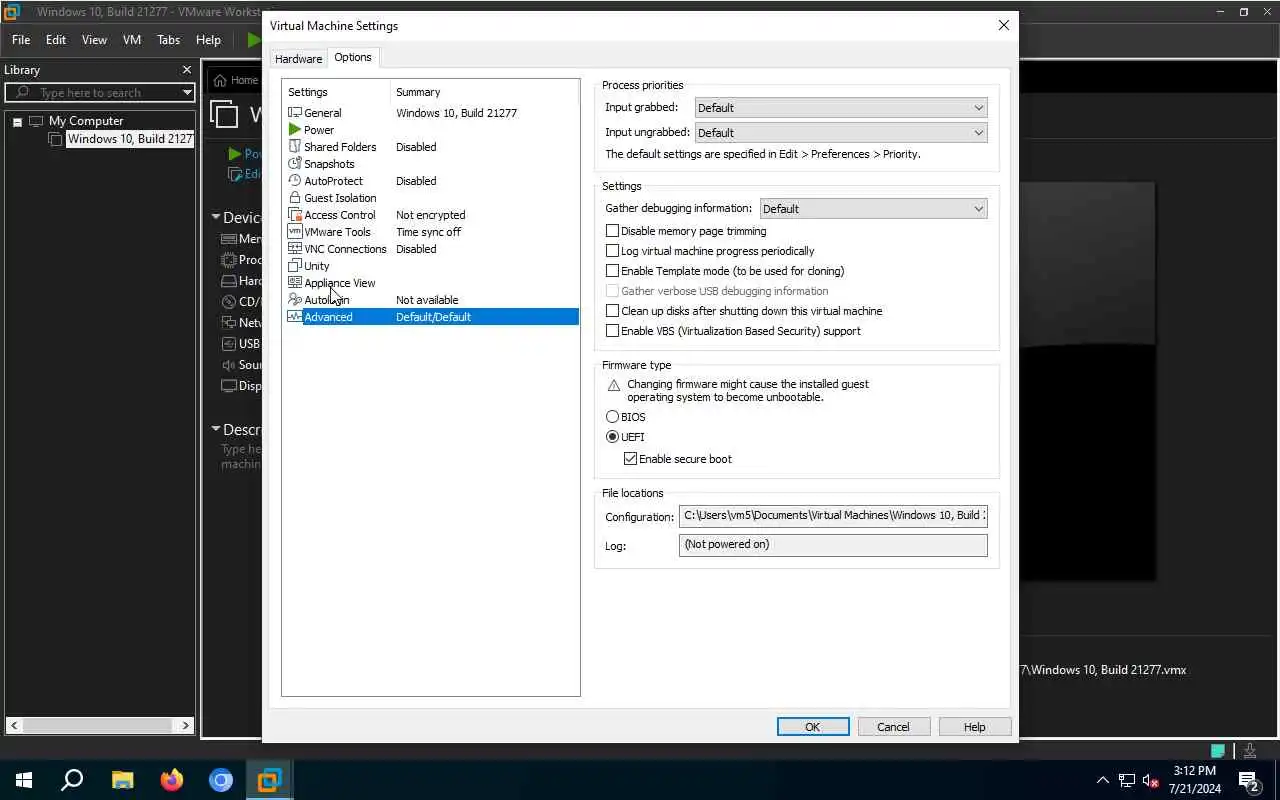Select the VNC Connections icon

point(295,249)
